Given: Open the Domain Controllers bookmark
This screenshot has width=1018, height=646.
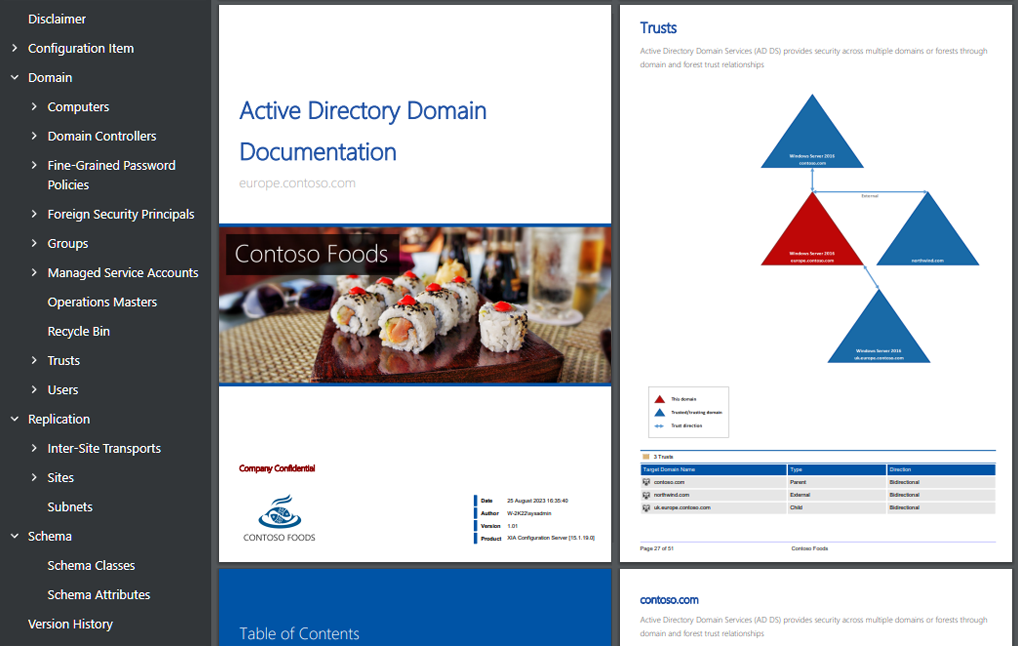Looking at the screenshot, I should tap(102, 136).
